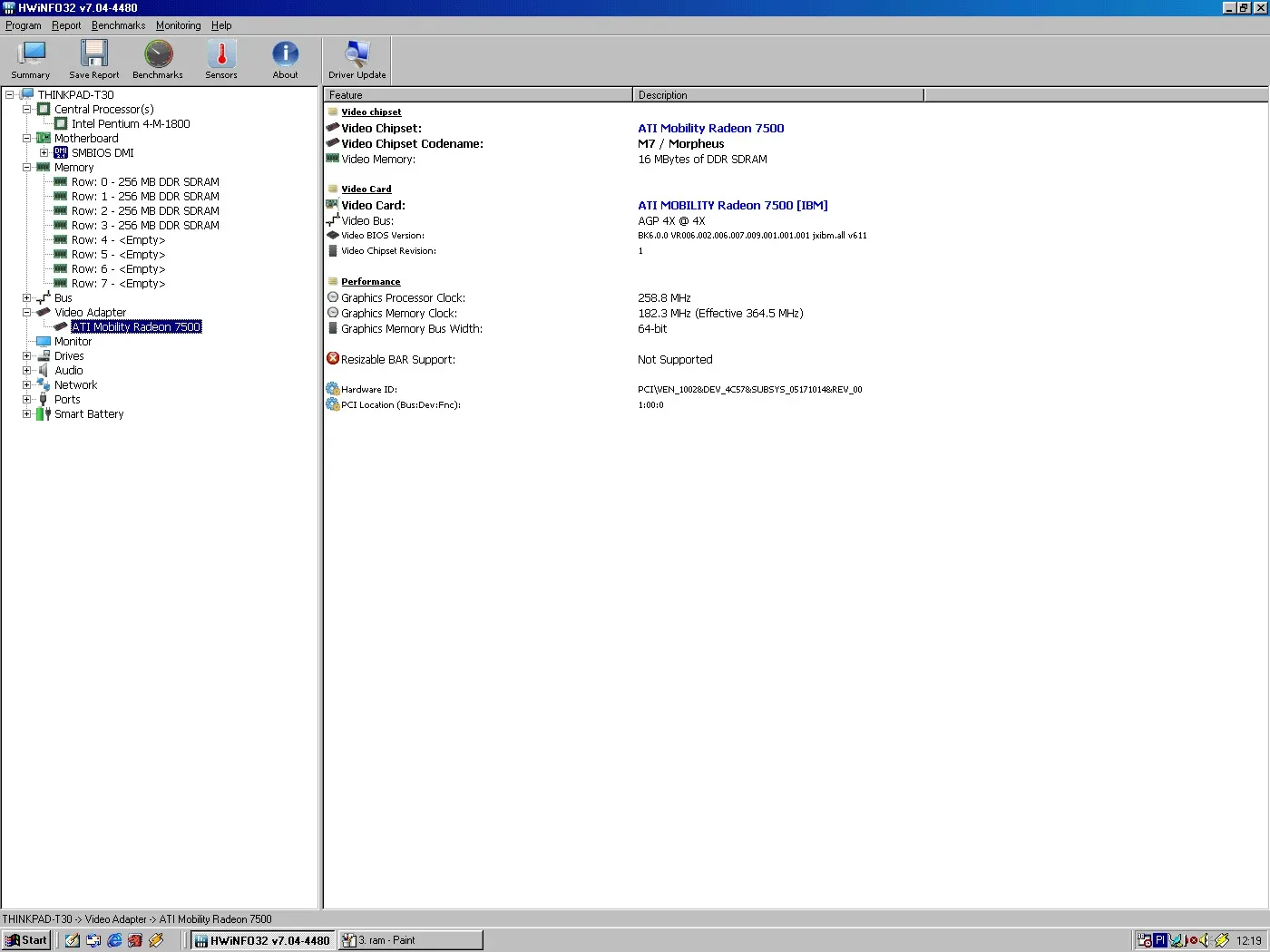This screenshot has height=952, width=1270.
Task: Click the Ports plug tree icon
Action: (43, 399)
